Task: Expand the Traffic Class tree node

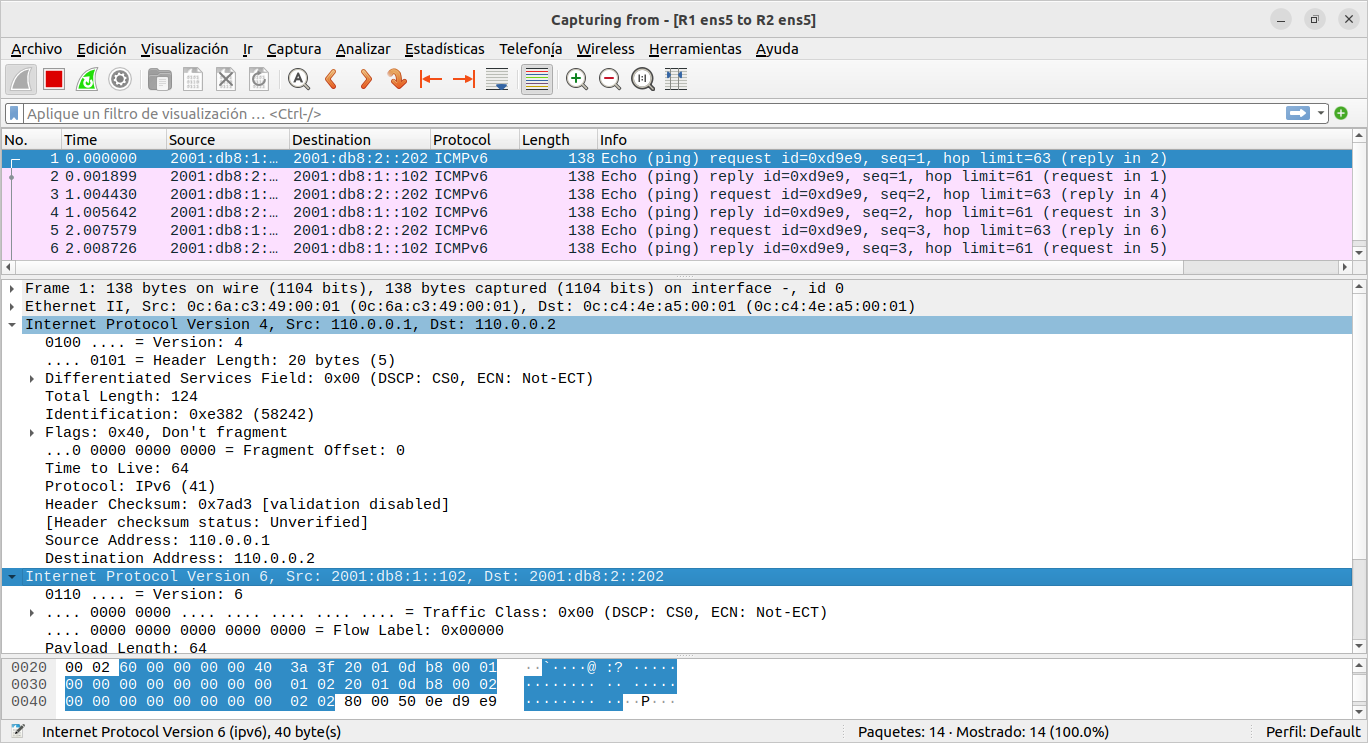Action: pyautogui.click(x=32, y=612)
